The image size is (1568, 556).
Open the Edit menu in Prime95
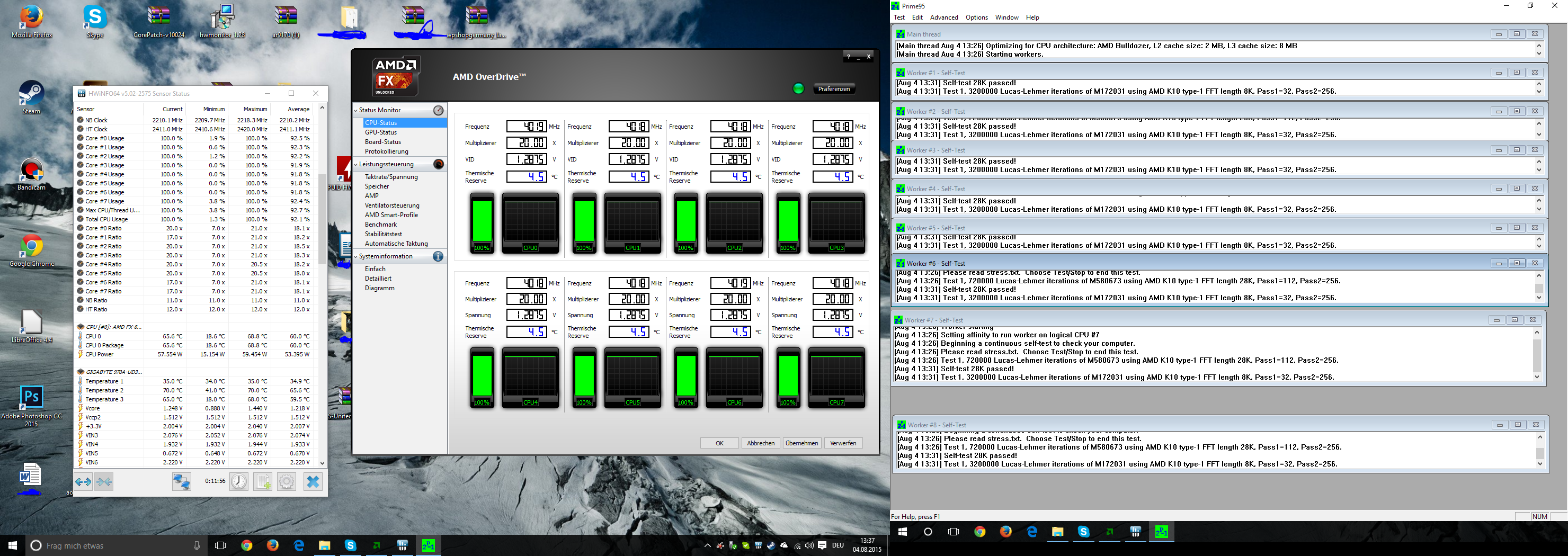coord(917,17)
